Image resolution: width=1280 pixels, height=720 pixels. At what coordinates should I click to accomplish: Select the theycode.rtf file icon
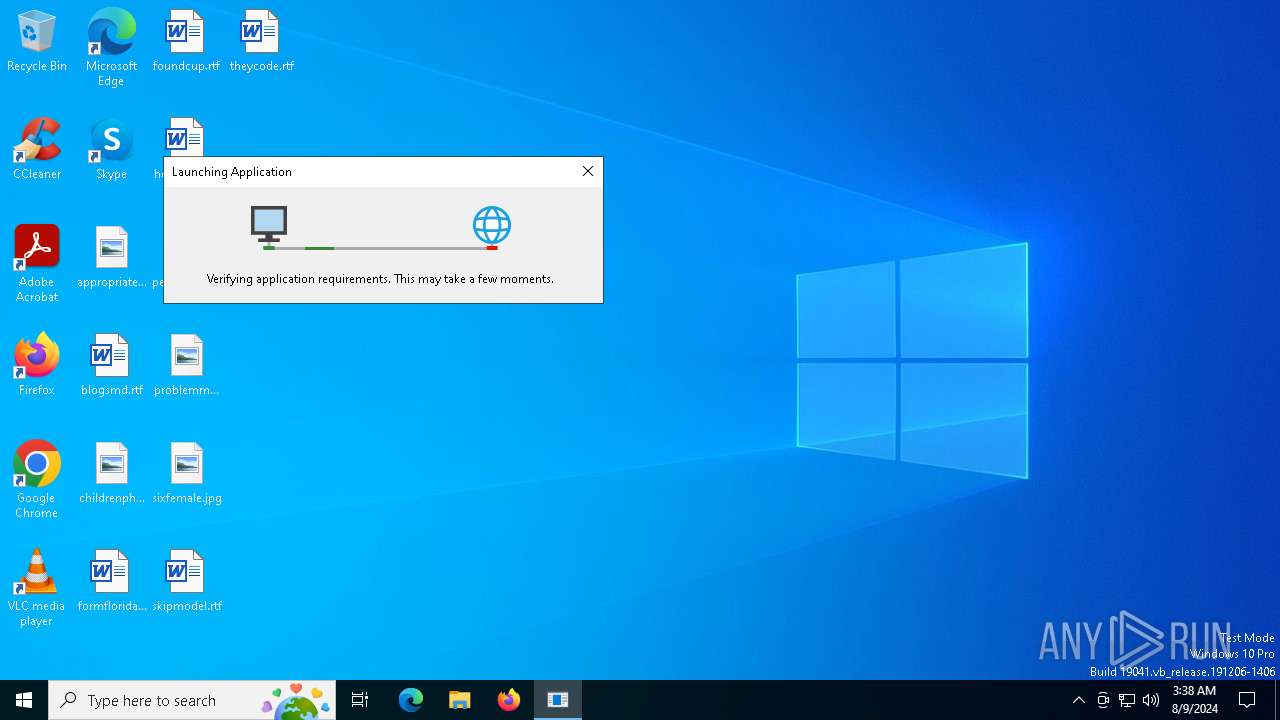[261, 42]
